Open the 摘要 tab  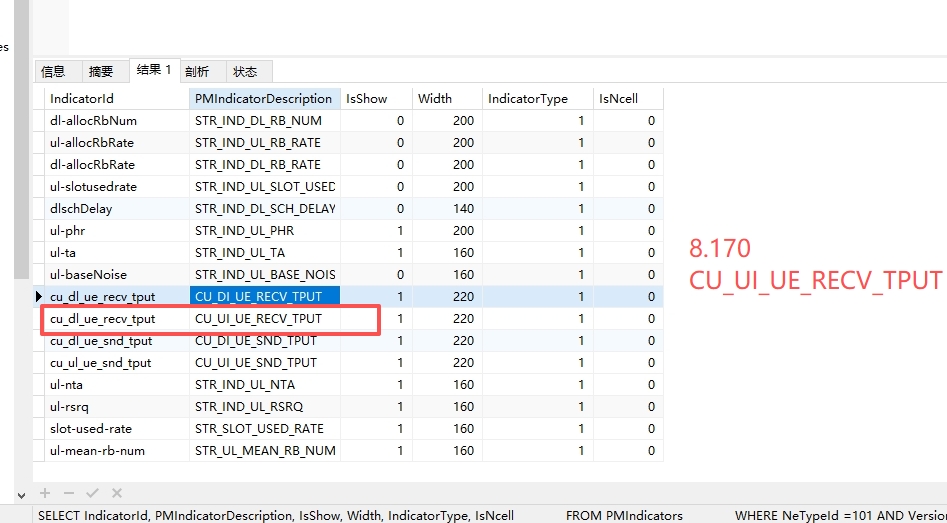[x=101, y=71]
